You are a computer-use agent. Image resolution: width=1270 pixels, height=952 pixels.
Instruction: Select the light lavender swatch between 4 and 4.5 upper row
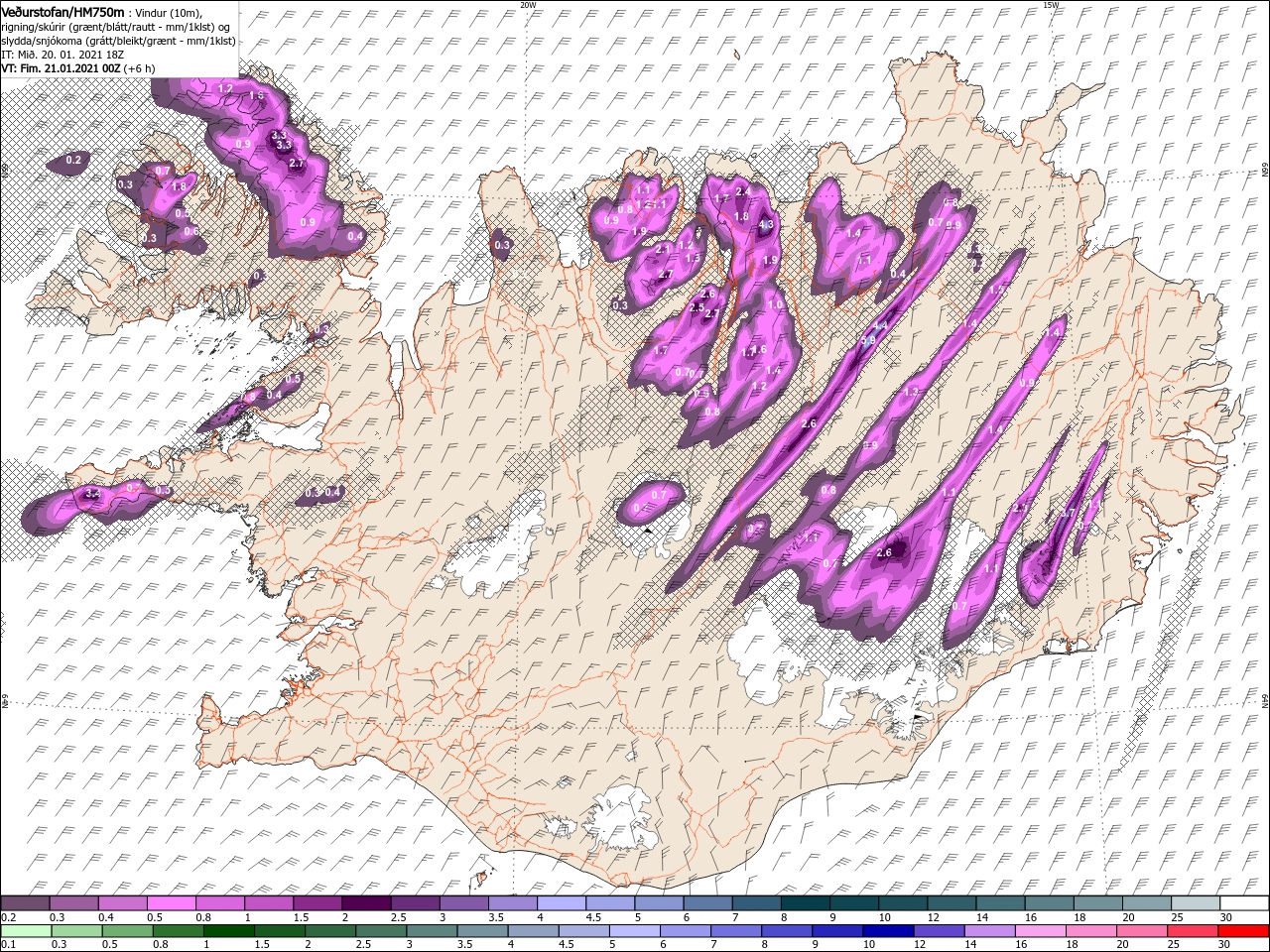[560, 902]
